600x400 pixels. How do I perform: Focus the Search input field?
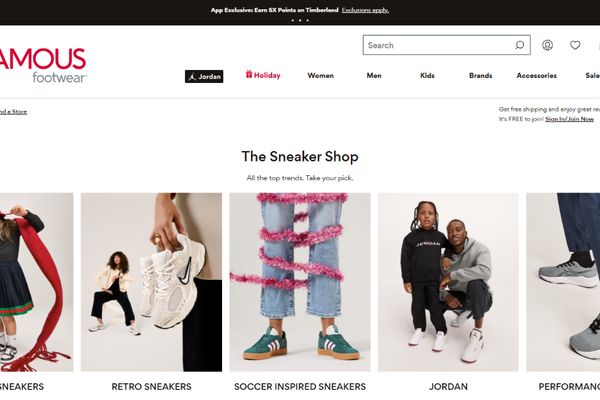pyautogui.click(x=439, y=45)
